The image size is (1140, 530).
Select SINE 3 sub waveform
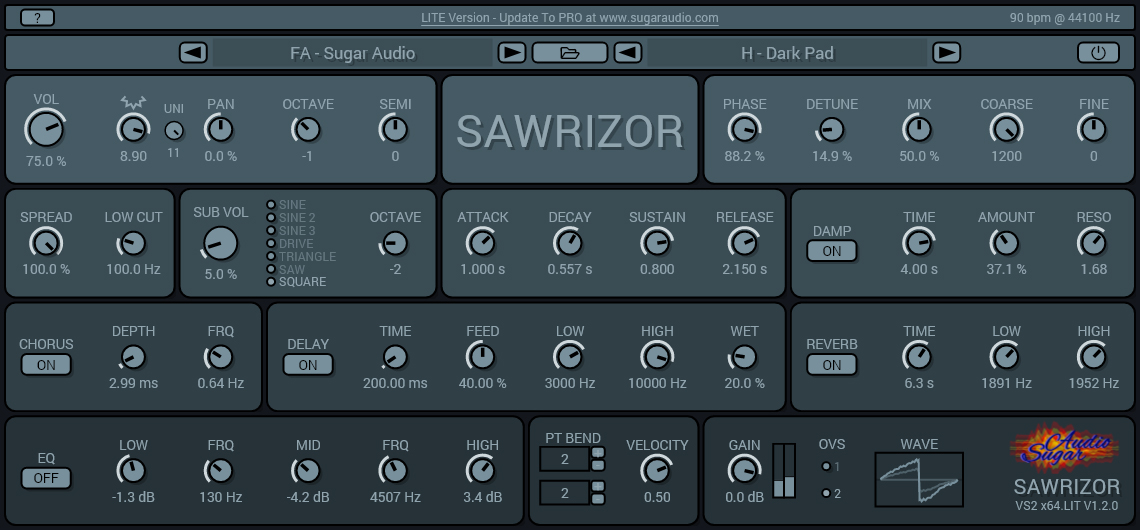291,230
